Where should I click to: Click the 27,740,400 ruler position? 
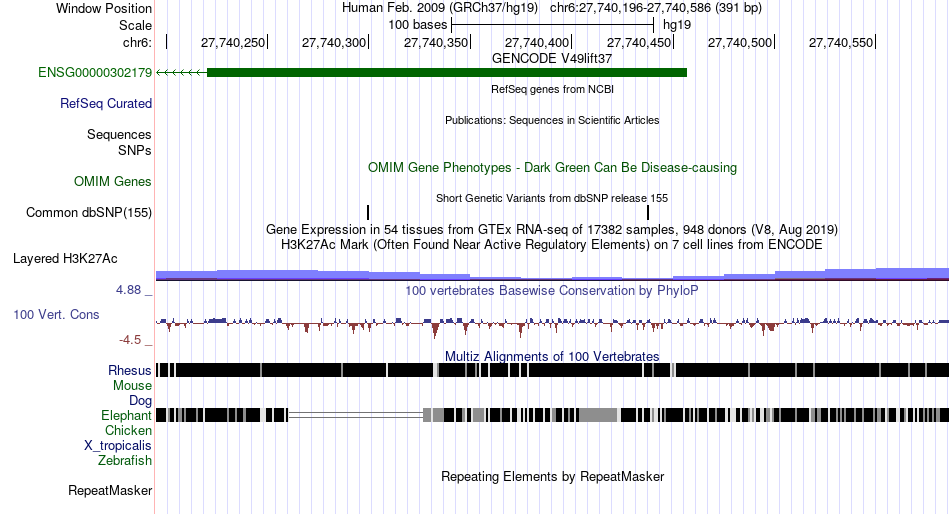[x=537, y=42]
